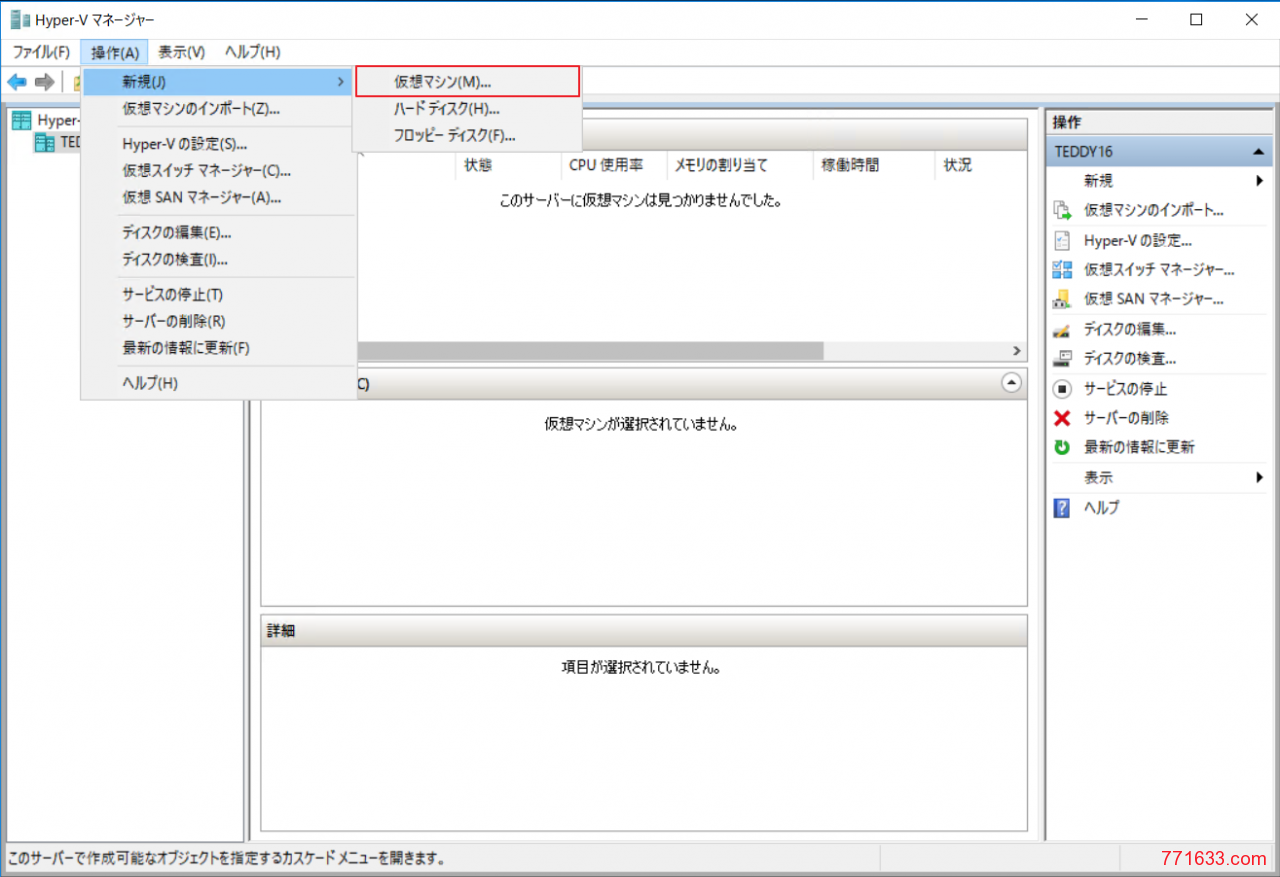Click the red X サーバーの削除 icon
1280x877 pixels.
click(x=1062, y=417)
